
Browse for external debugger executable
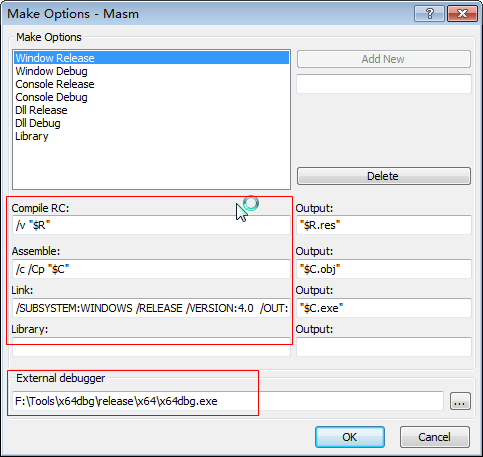pyautogui.click(x=460, y=401)
